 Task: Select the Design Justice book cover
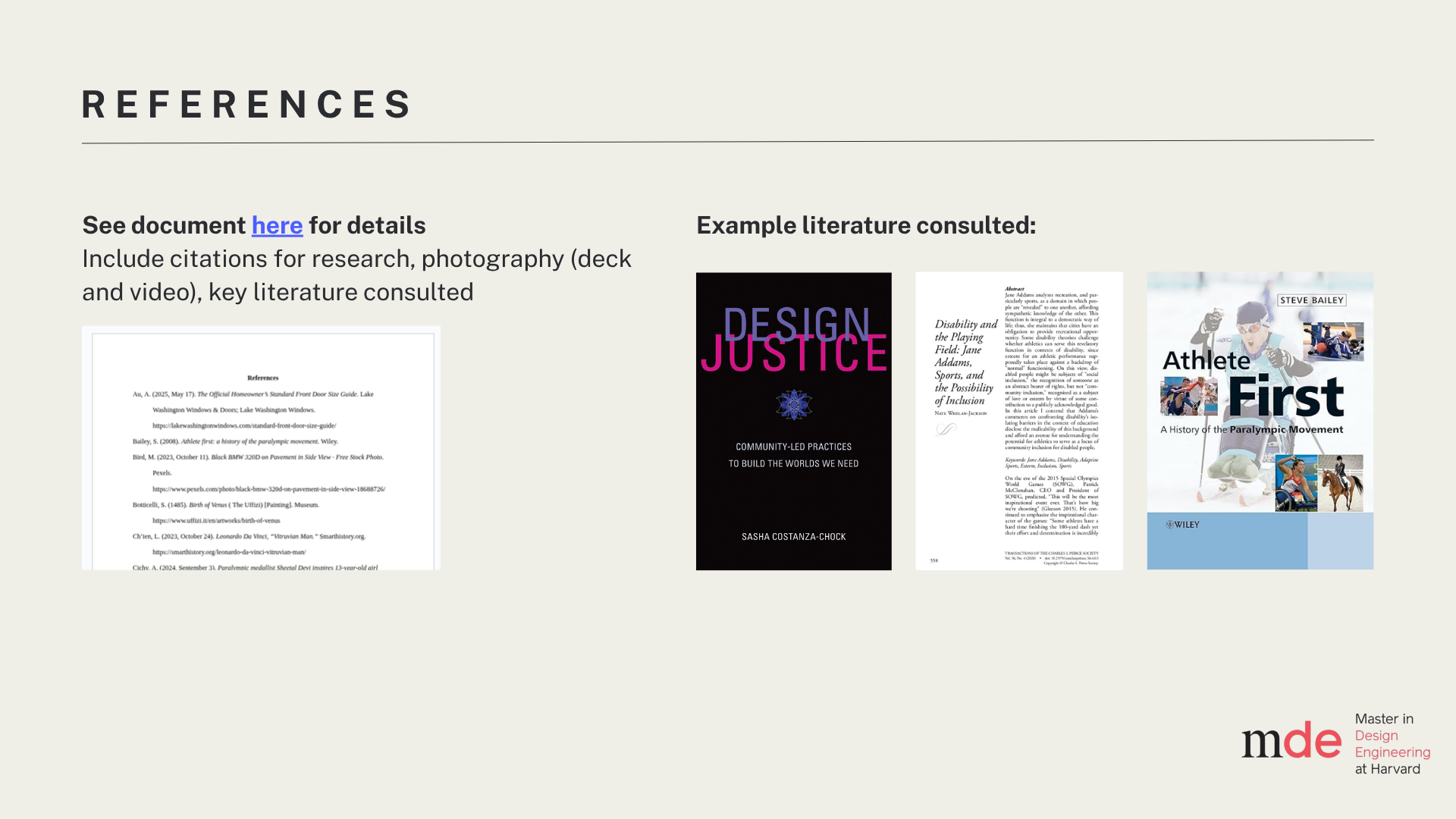click(793, 421)
